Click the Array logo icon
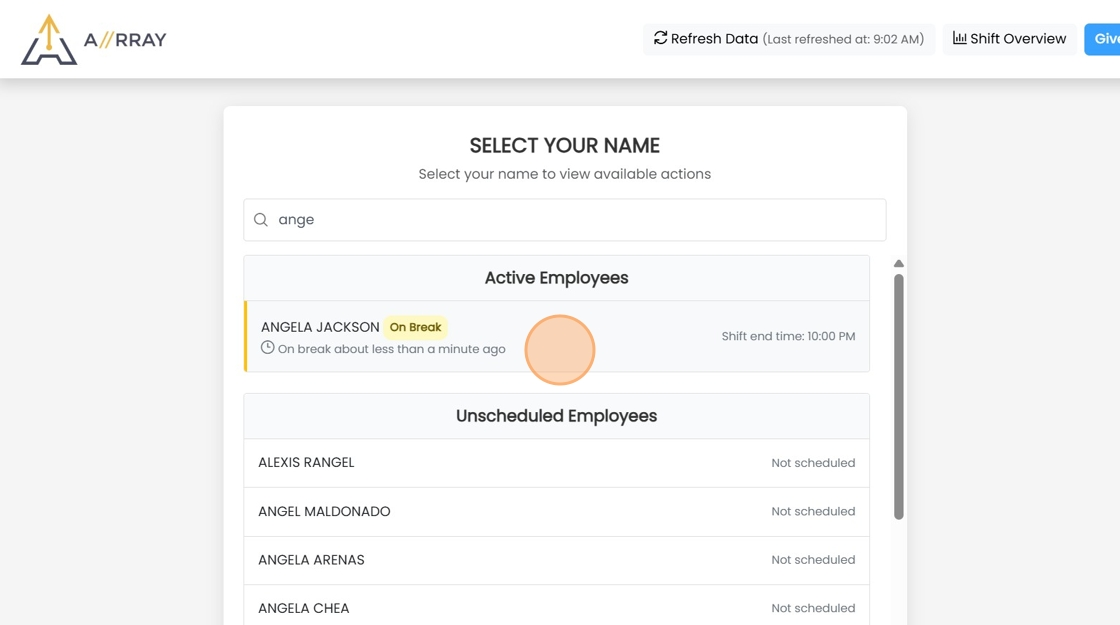Viewport: 1120px width, 625px height. point(49,40)
